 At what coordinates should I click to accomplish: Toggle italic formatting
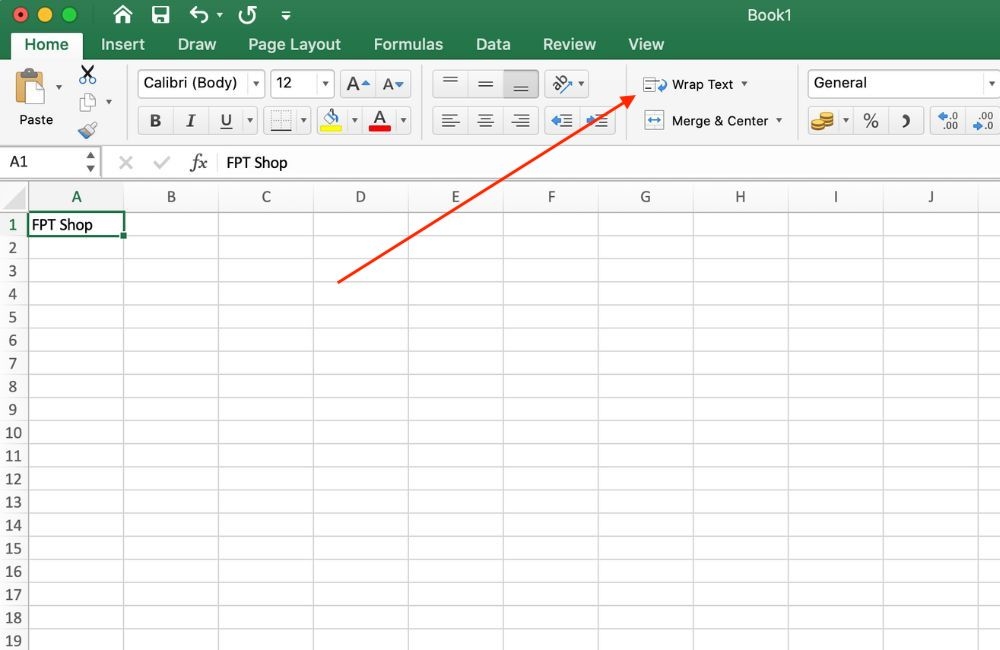[190, 120]
